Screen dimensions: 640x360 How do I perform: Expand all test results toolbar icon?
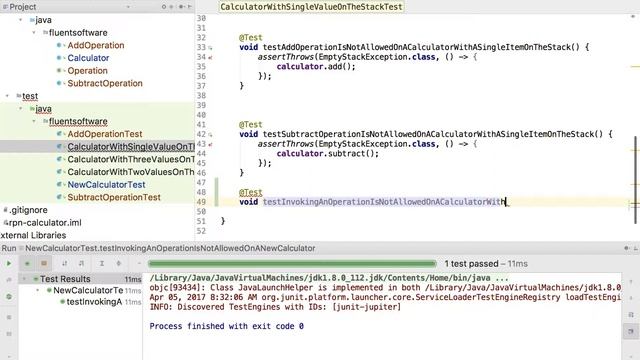click(102, 264)
